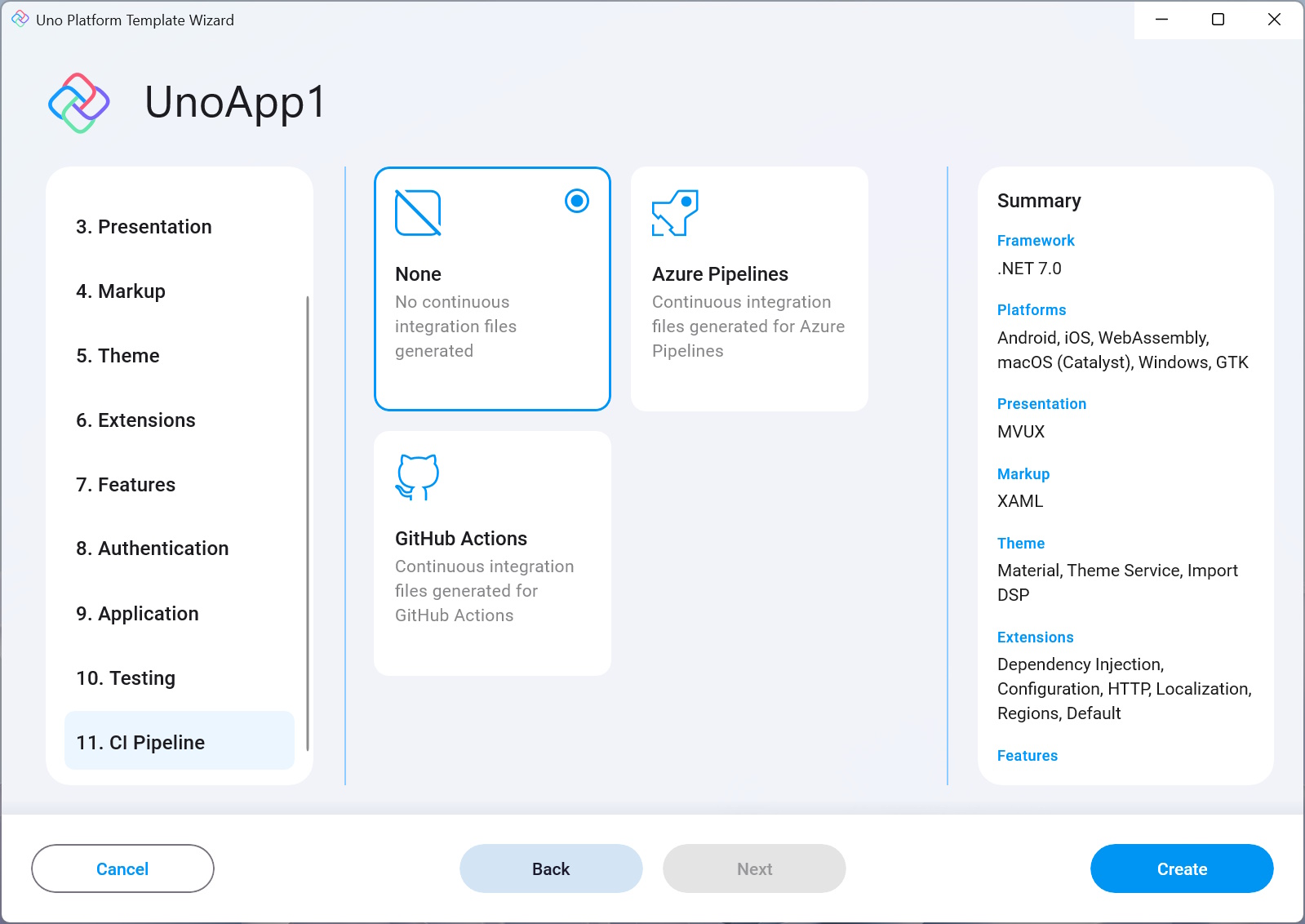Maximize the Template Wizard window
1305x924 pixels.
click(x=1218, y=20)
